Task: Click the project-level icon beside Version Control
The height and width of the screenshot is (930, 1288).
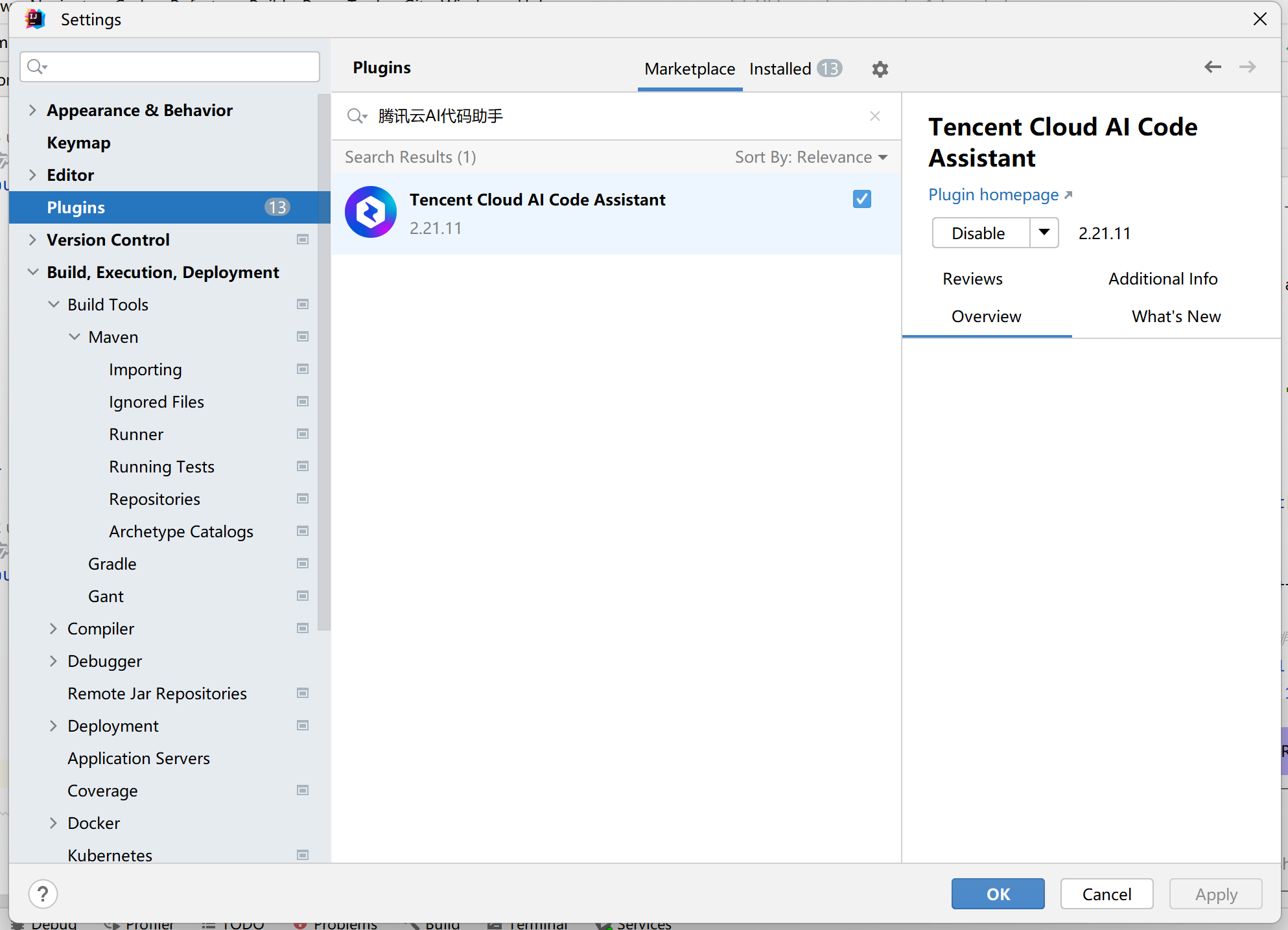Action: (302, 240)
